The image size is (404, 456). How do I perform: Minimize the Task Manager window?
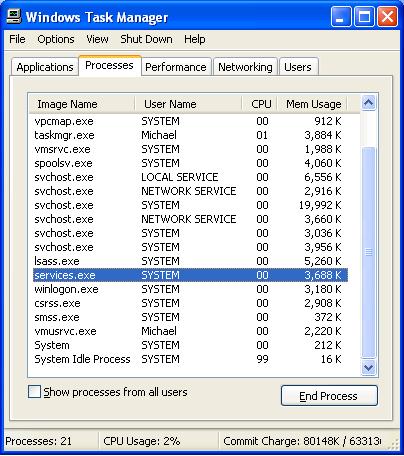coord(341,17)
